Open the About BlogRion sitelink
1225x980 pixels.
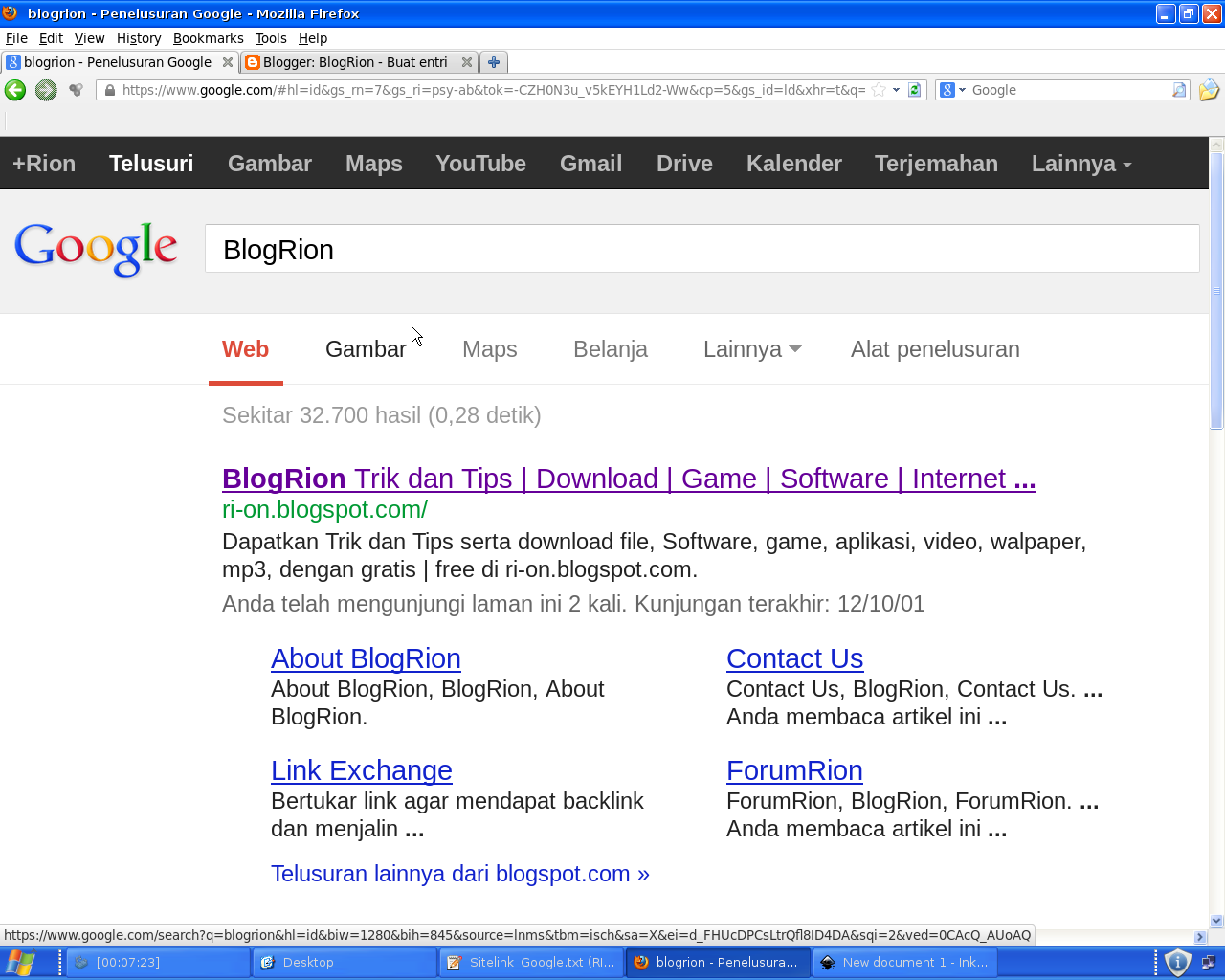pos(366,658)
